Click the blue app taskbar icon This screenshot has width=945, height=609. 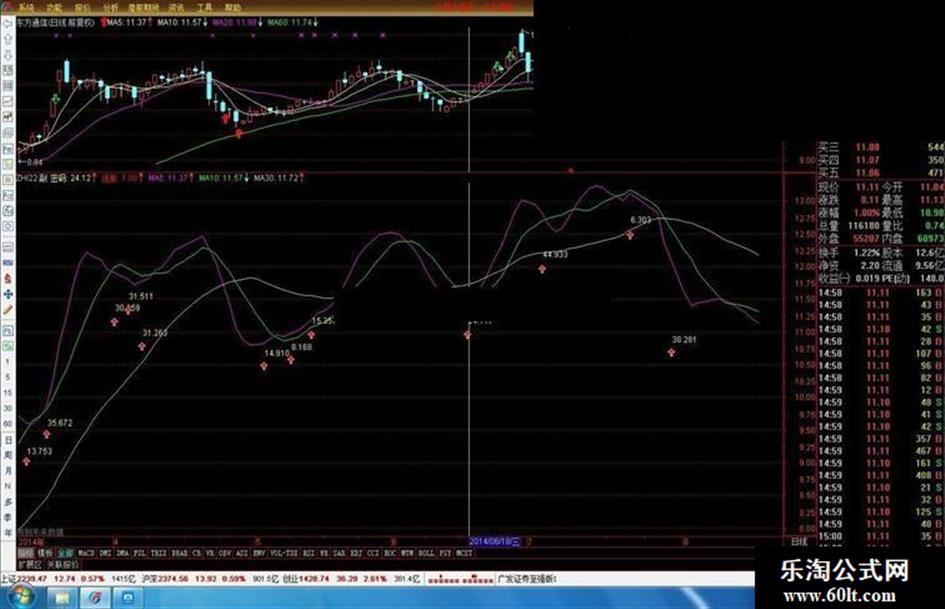[128, 598]
